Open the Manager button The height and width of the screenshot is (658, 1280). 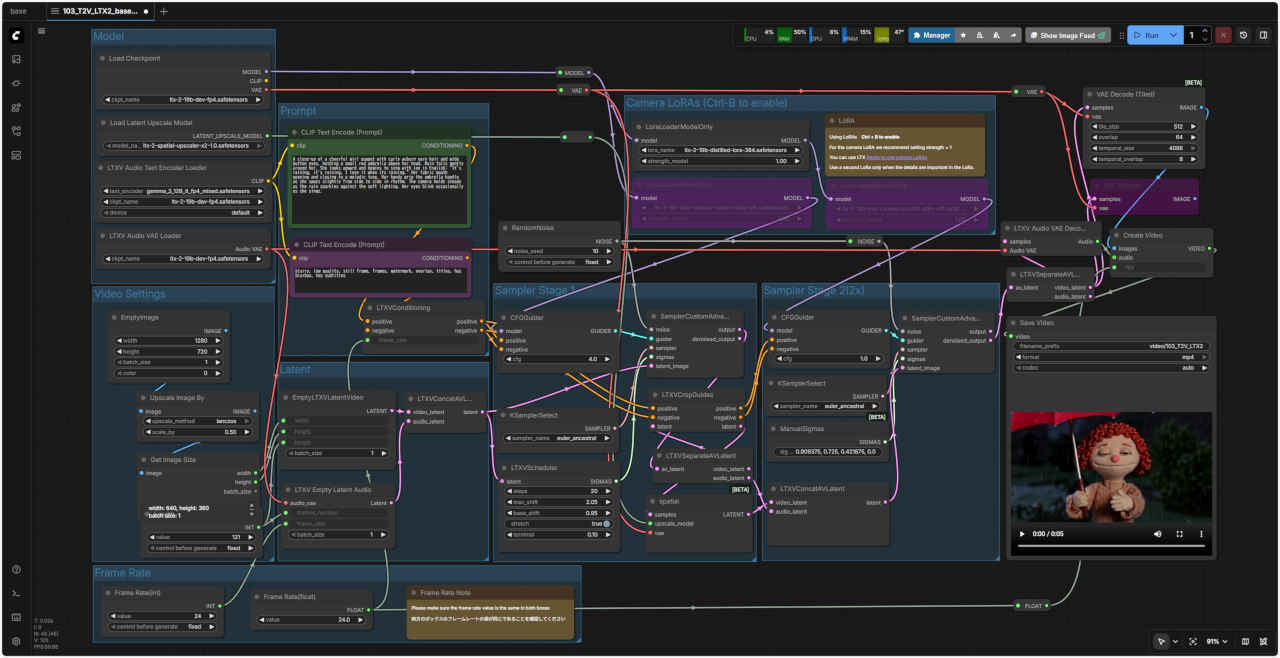click(x=931, y=35)
